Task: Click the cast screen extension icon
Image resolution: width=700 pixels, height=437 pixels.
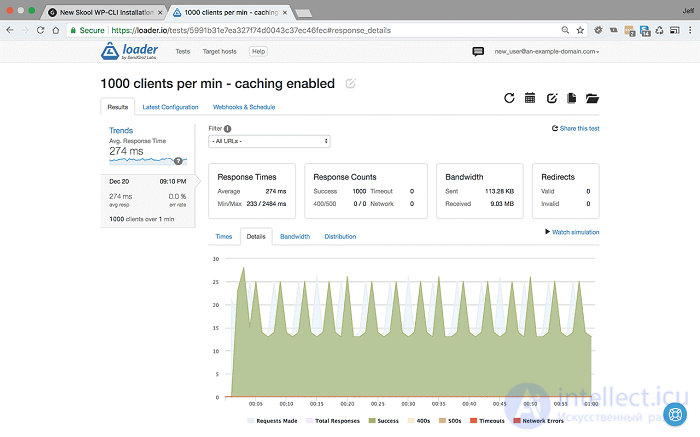Action: (675, 30)
